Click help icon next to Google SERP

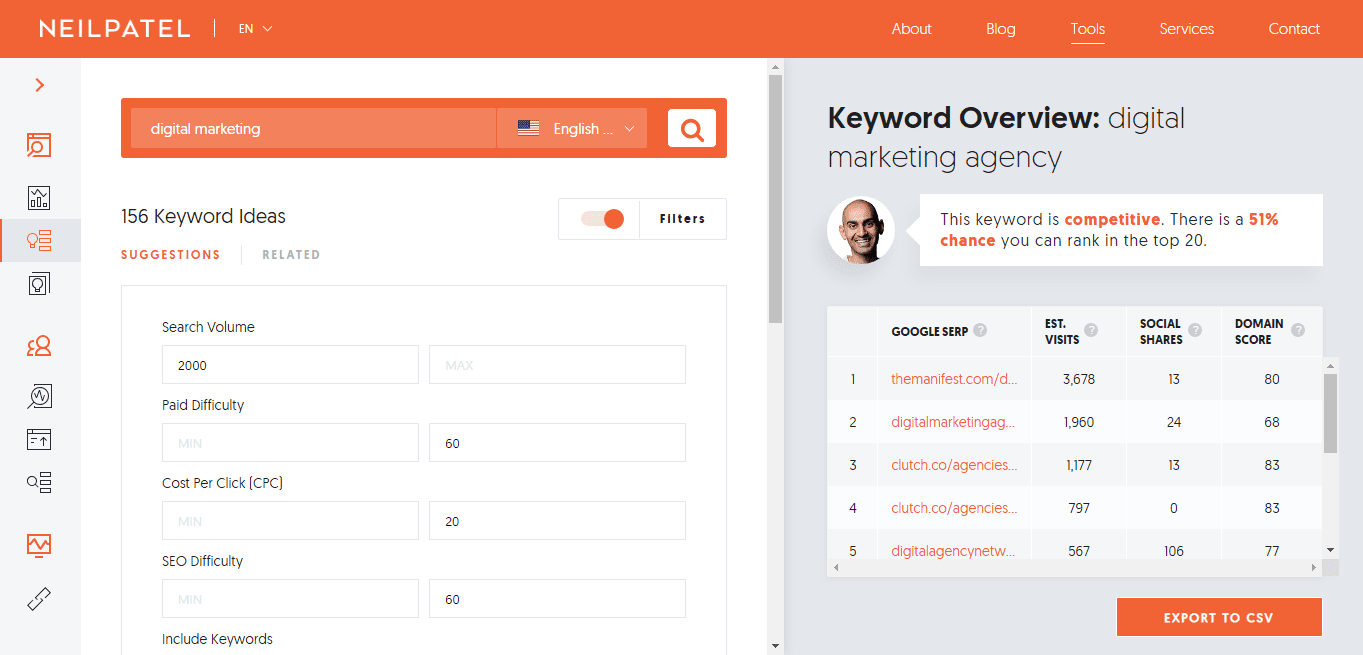tap(980, 330)
